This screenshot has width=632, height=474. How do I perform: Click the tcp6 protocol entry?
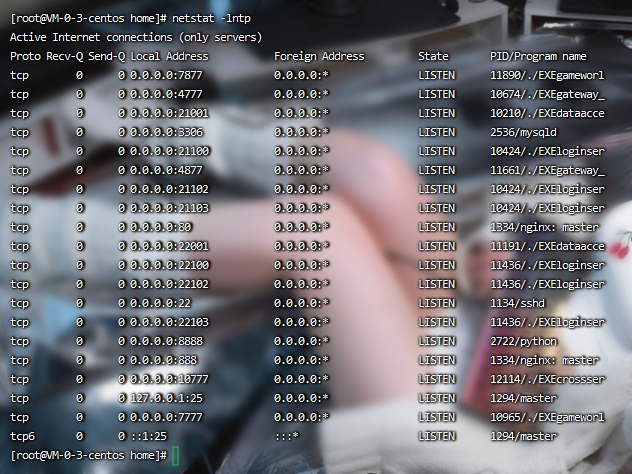(22, 436)
